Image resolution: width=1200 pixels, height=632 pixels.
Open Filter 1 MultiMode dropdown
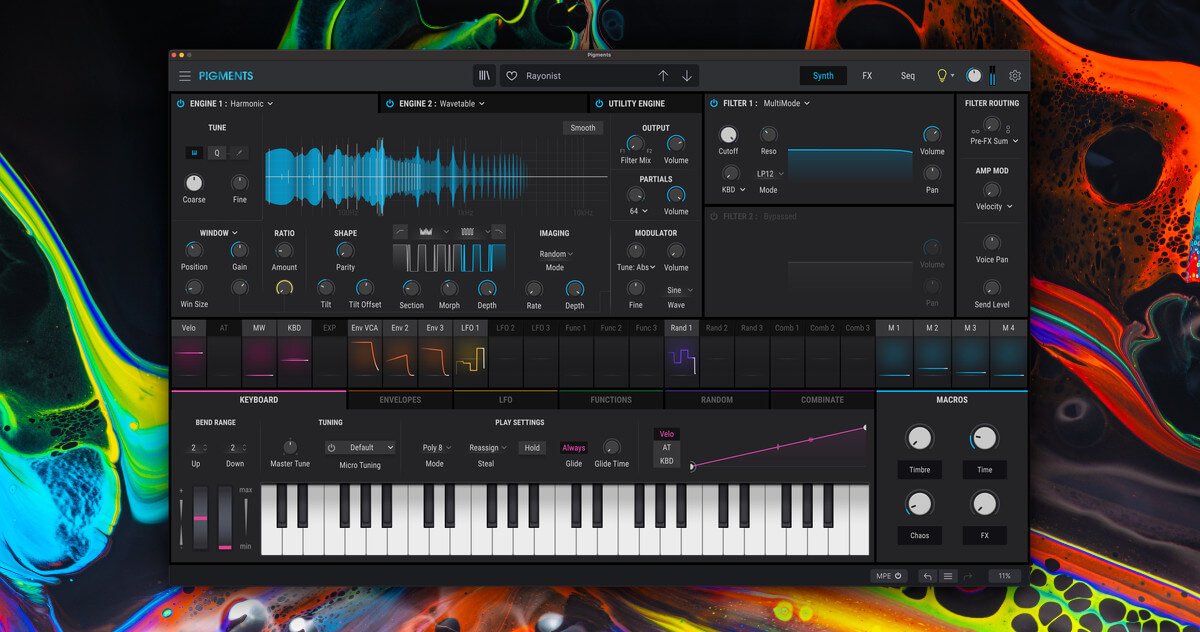pyautogui.click(x=787, y=103)
